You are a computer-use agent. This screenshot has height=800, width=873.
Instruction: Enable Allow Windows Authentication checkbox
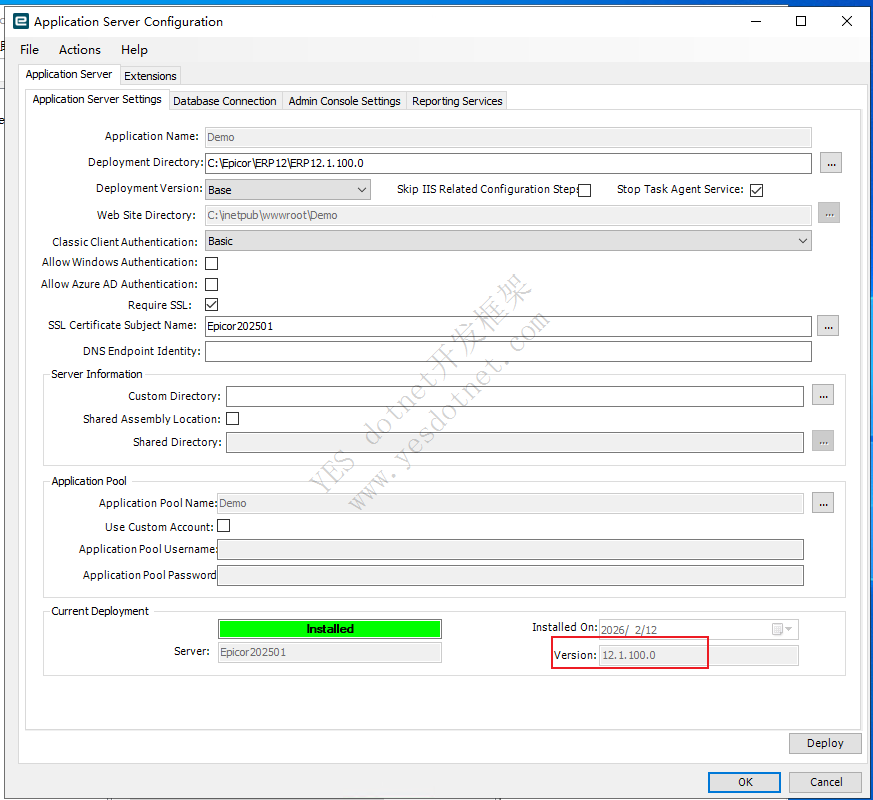click(x=211, y=263)
